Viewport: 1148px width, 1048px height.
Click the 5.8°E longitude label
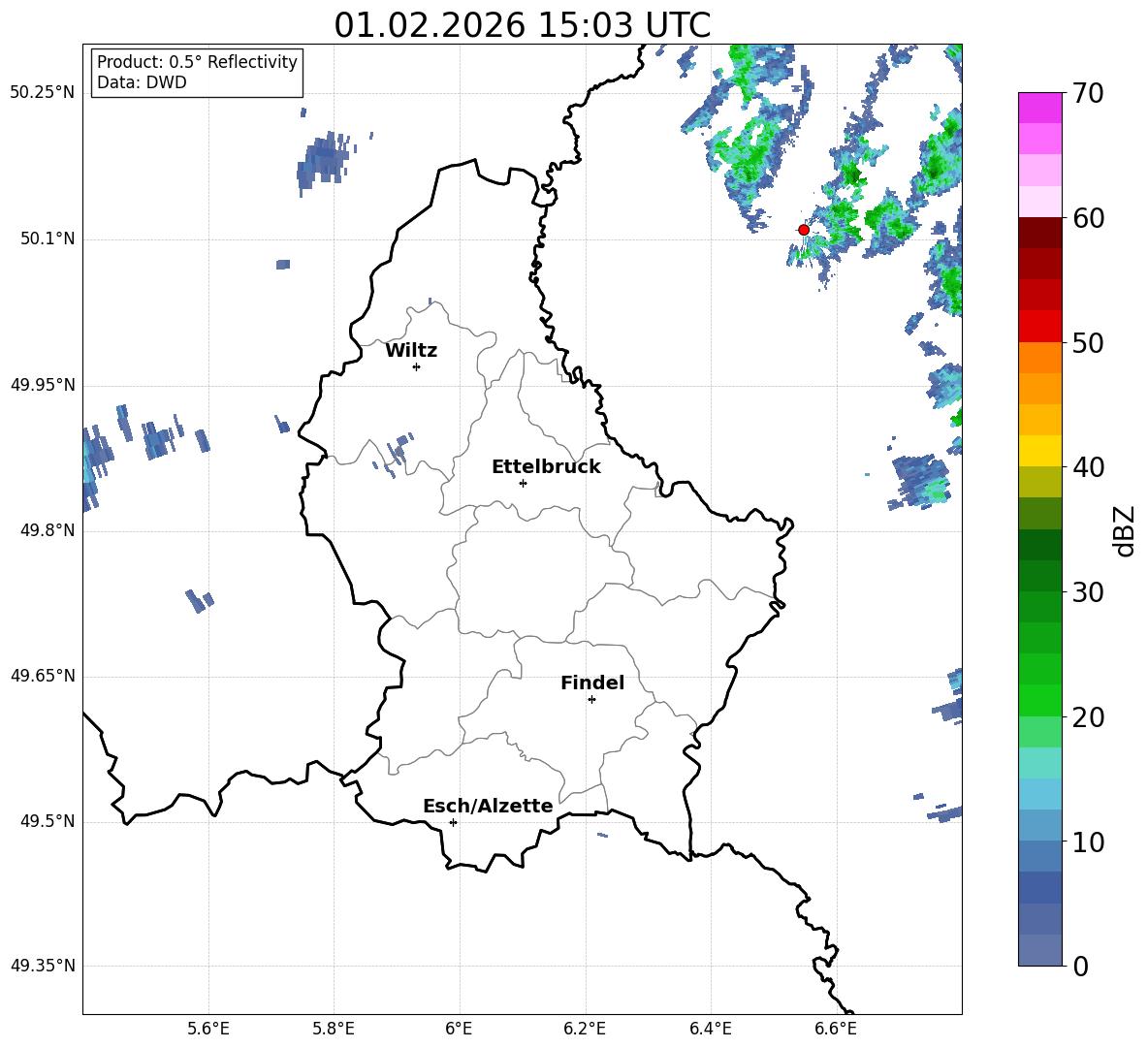coord(334,1029)
